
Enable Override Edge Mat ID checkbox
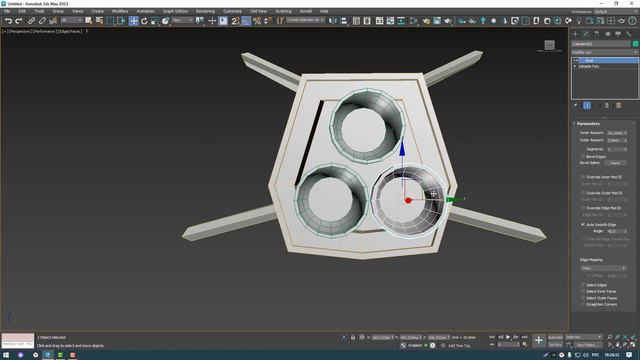tap(583, 208)
